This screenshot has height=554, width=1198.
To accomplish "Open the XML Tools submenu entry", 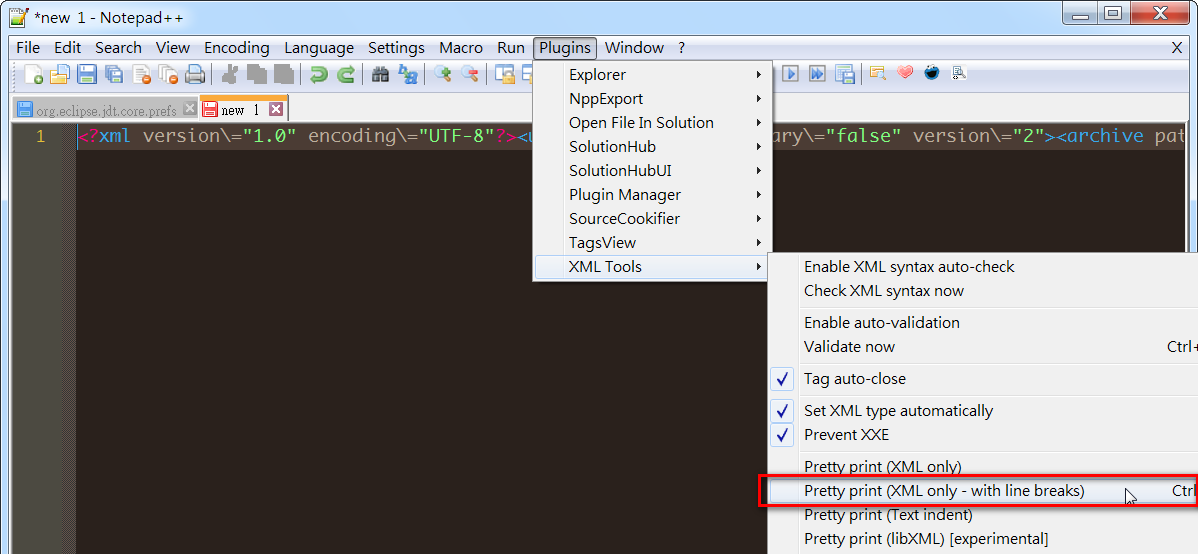I will [x=653, y=267].
